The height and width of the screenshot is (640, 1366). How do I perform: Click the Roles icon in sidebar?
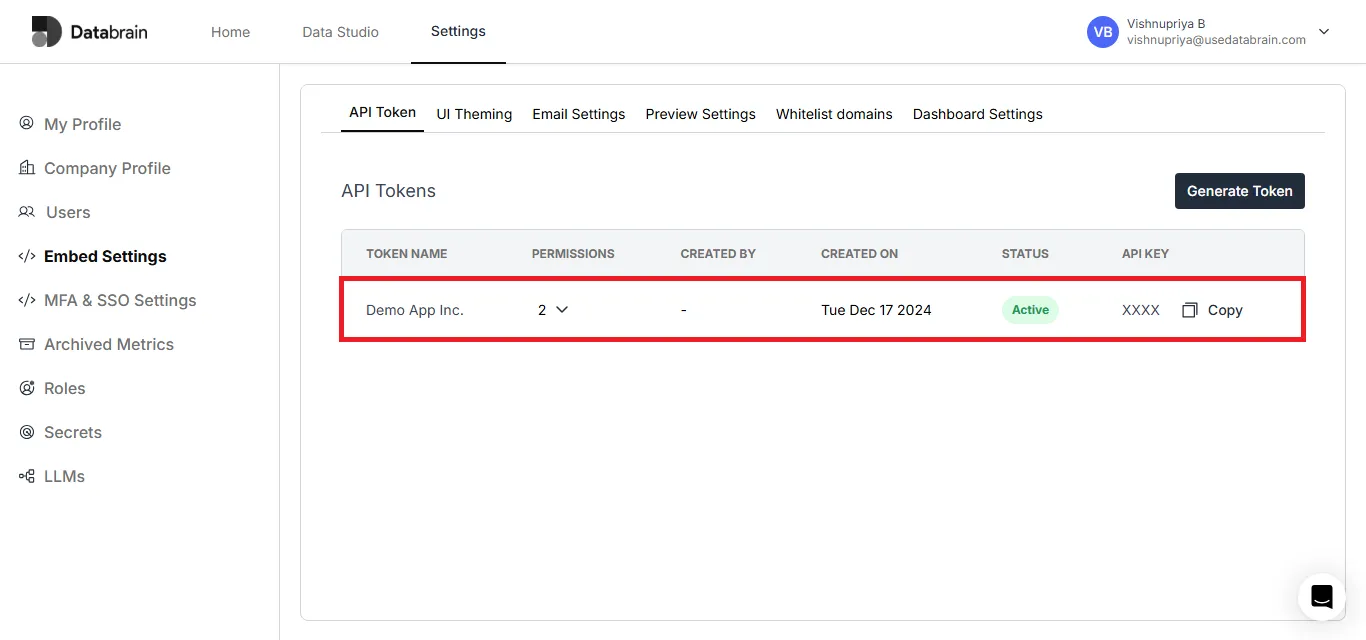27,388
